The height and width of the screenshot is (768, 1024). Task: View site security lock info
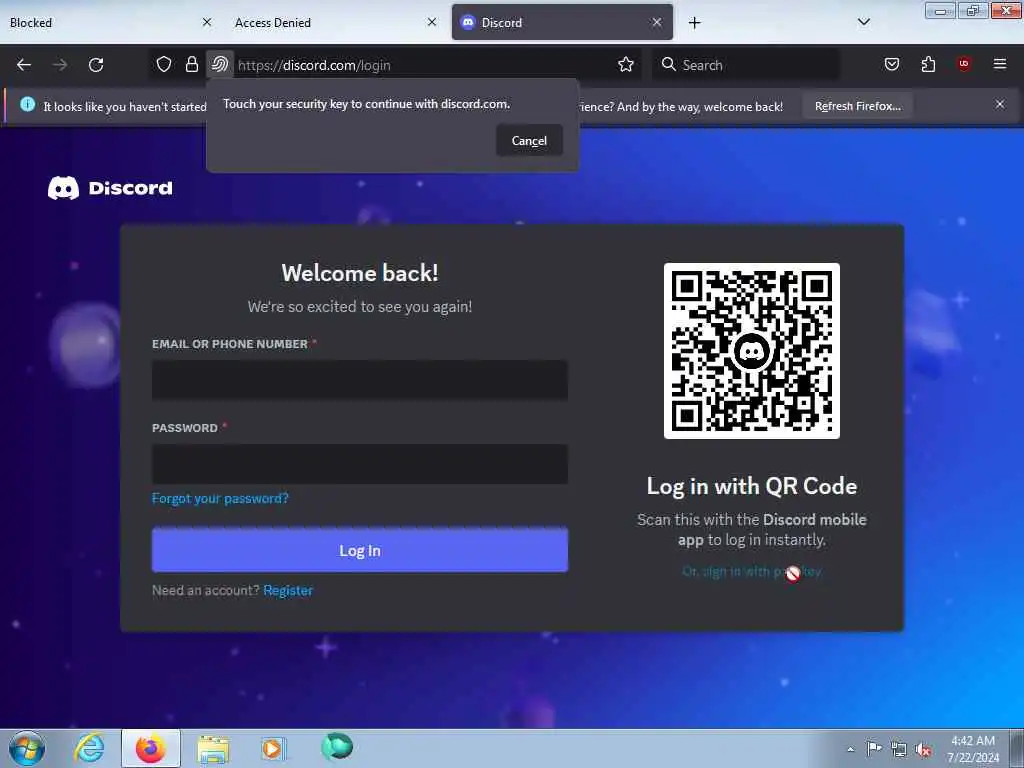click(x=191, y=65)
